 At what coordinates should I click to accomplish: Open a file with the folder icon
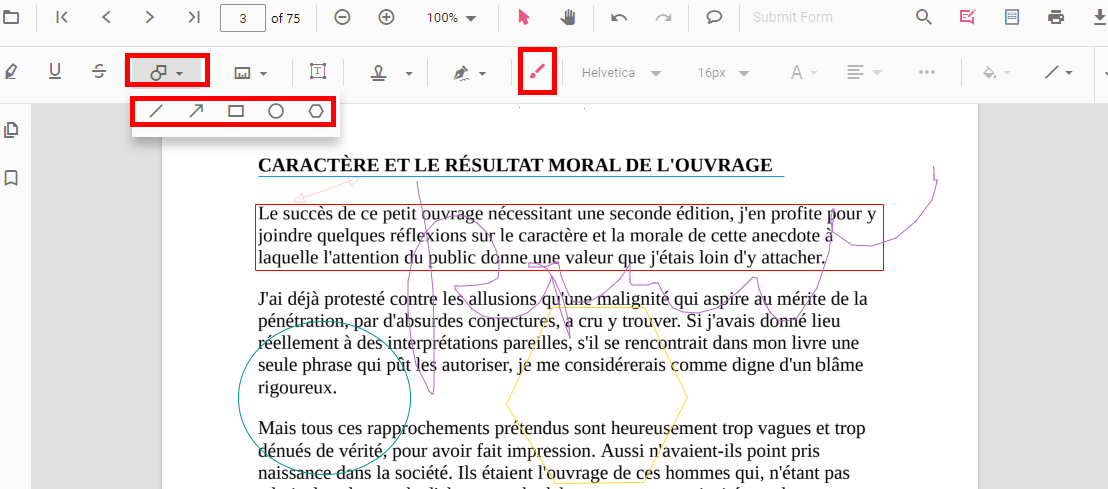click(x=10, y=18)
